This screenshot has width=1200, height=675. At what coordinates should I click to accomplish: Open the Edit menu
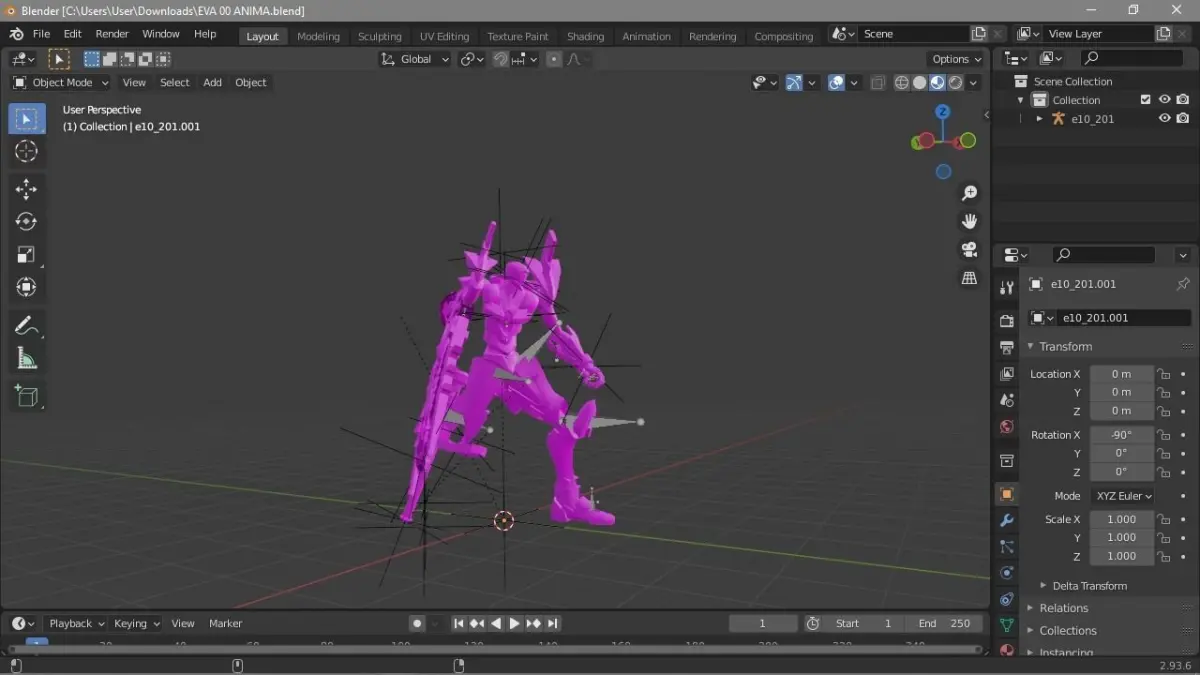point(72,34)
